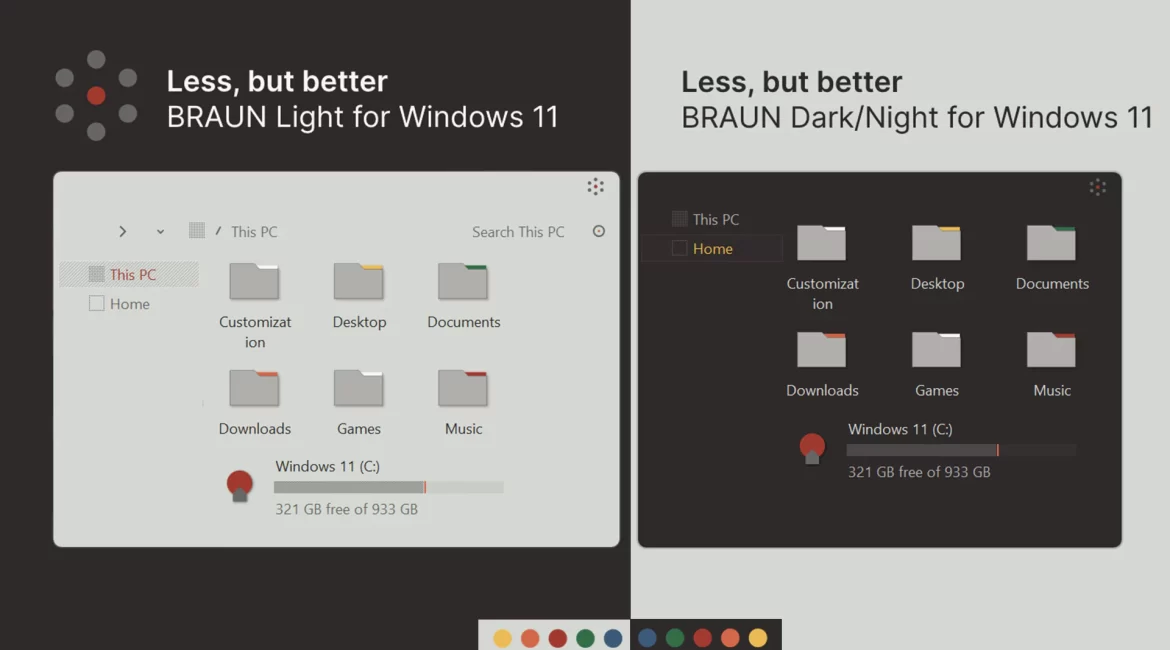This screenshot has width=1170, height=650.
Task: Click the Search This PC field
Action: point(518,231)
